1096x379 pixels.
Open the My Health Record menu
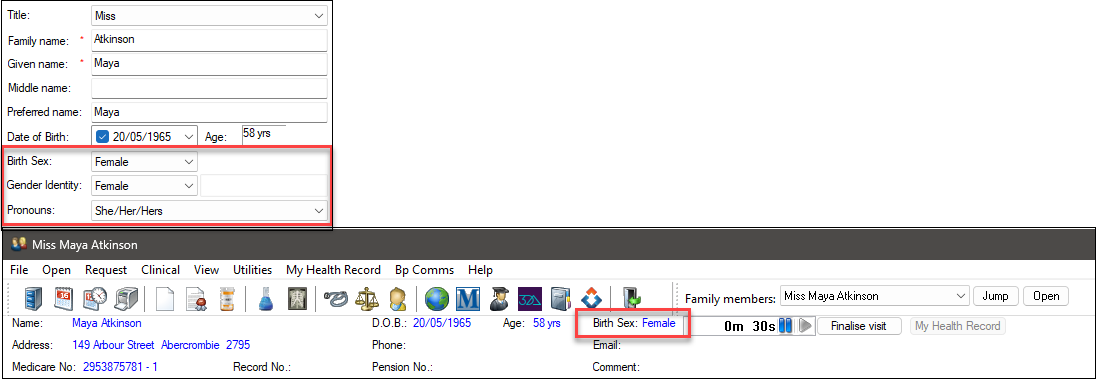point(333,270)
